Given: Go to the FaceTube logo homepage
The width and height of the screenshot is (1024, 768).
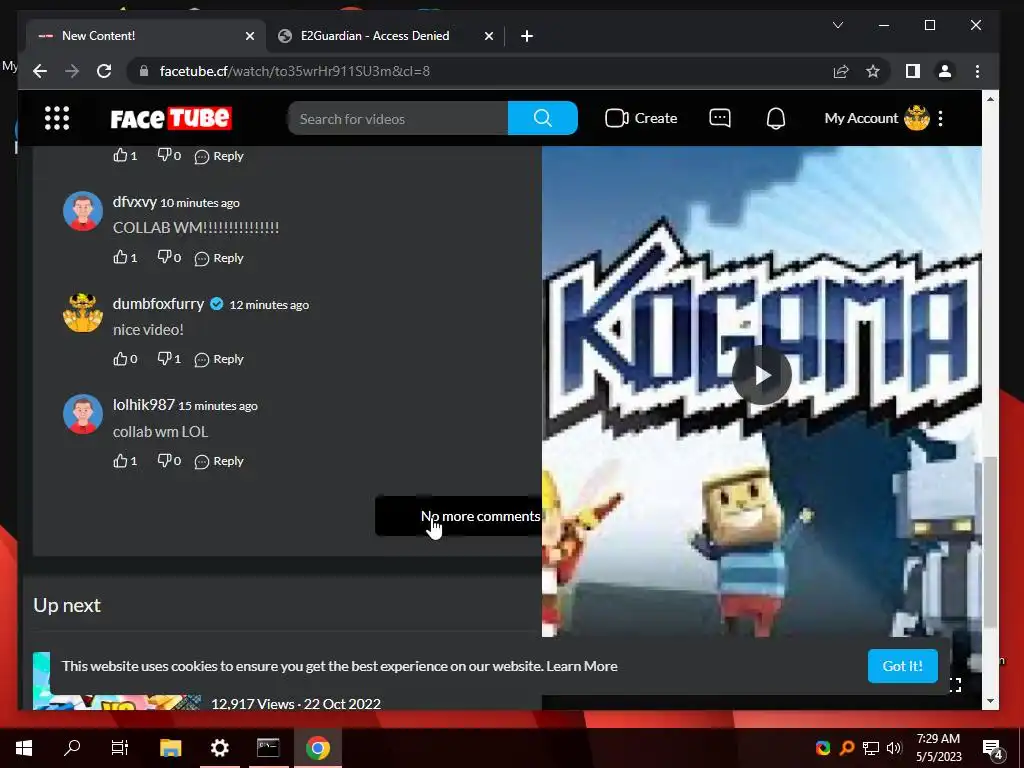Looking at the screenshot, I should pos(171,118).
